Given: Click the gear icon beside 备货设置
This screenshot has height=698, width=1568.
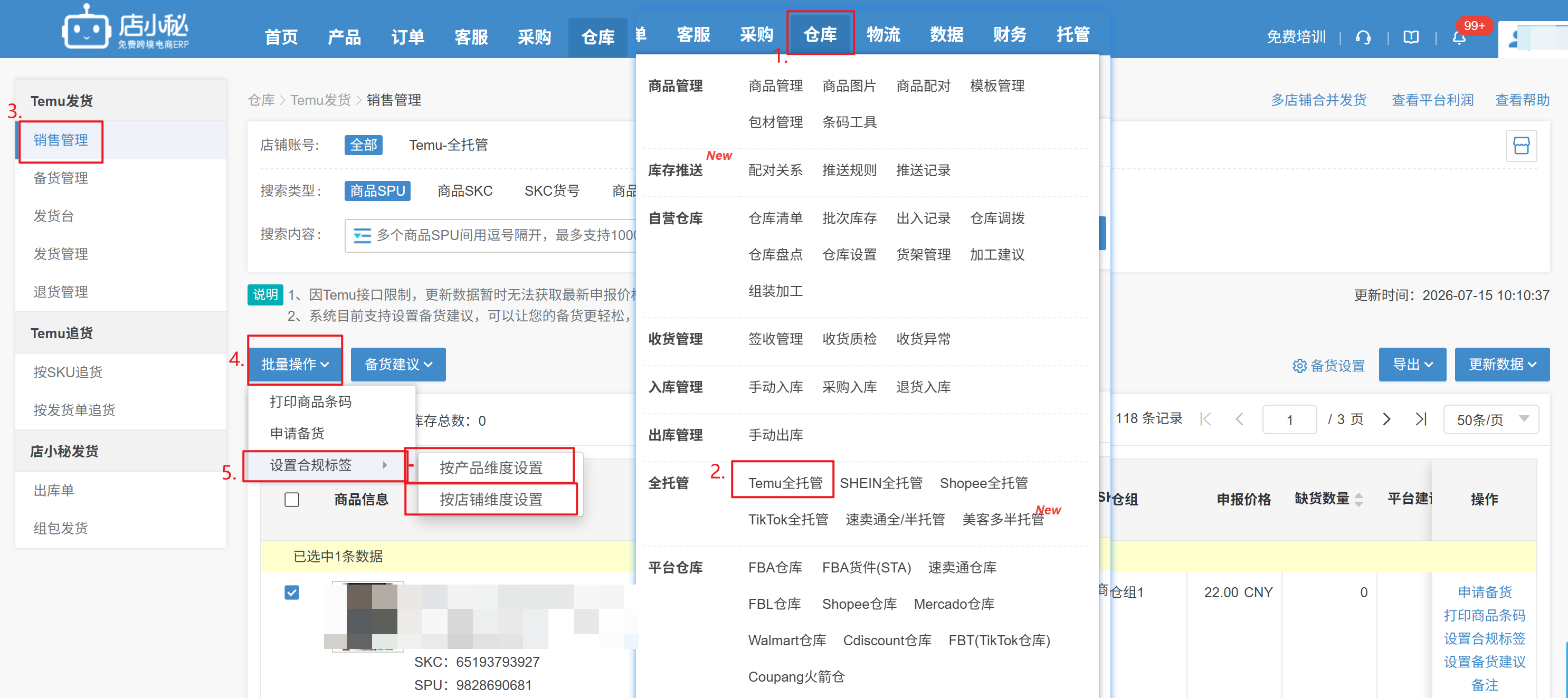Looking at the screenshot, I should (x=1299, y=365).
